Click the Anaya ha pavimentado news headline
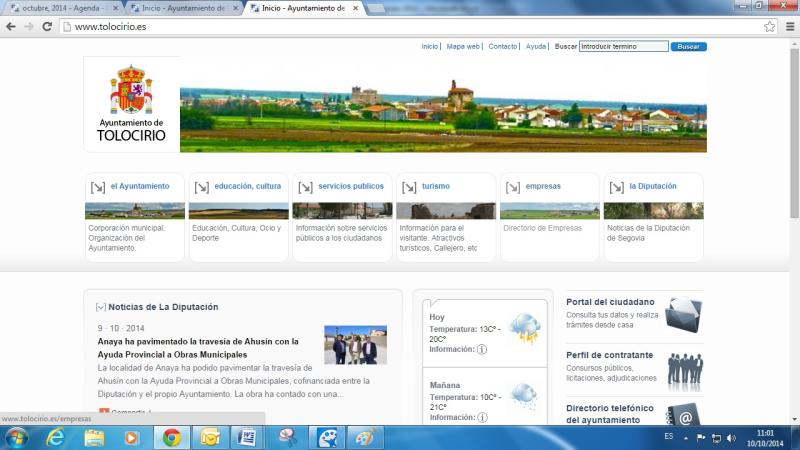The height and width of the screenshot is (450, 800). (198, 347)
